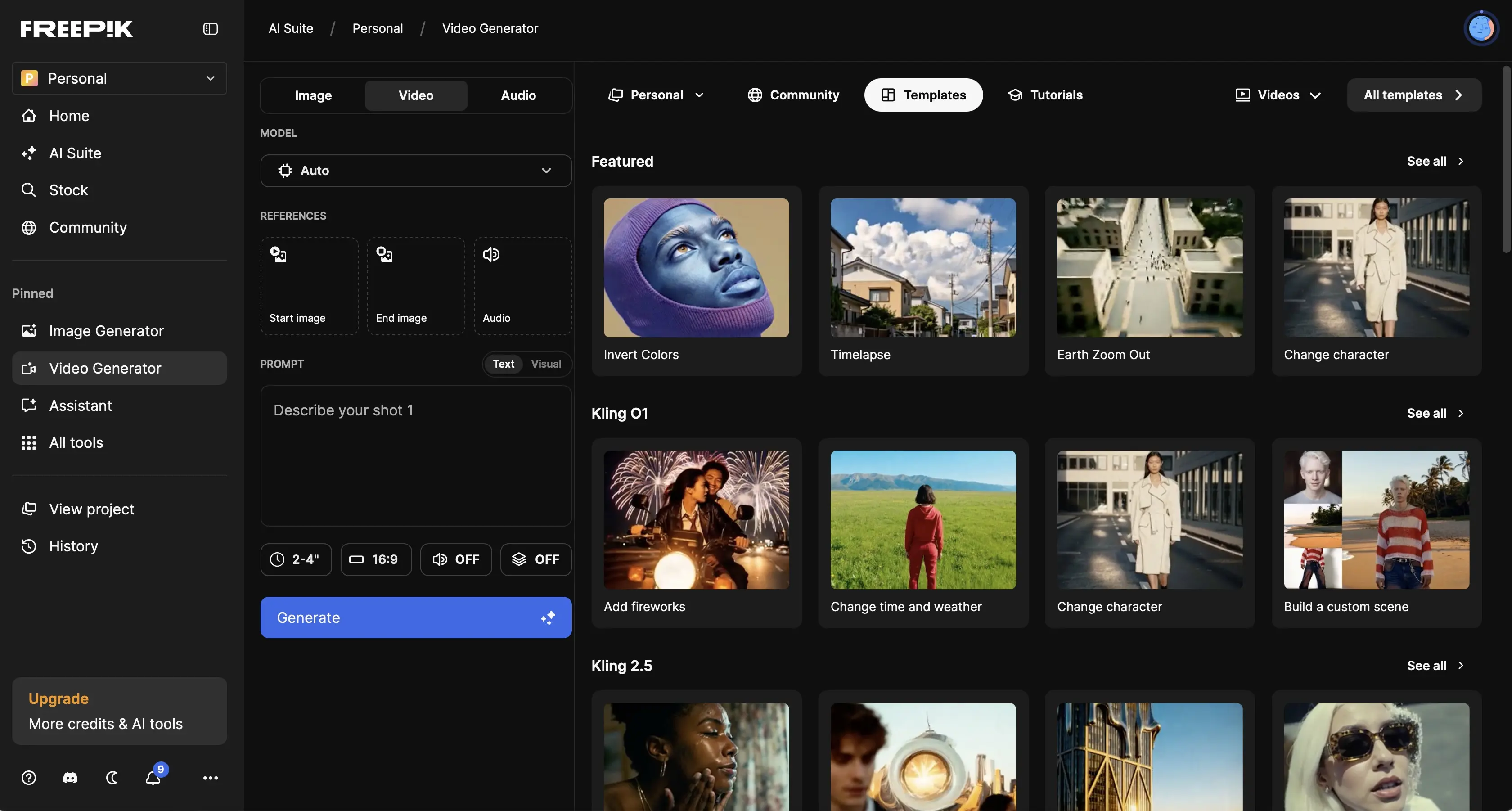1512x811 pixels.
Task: Toggle the sound OFF button
Action: point(455,559)
